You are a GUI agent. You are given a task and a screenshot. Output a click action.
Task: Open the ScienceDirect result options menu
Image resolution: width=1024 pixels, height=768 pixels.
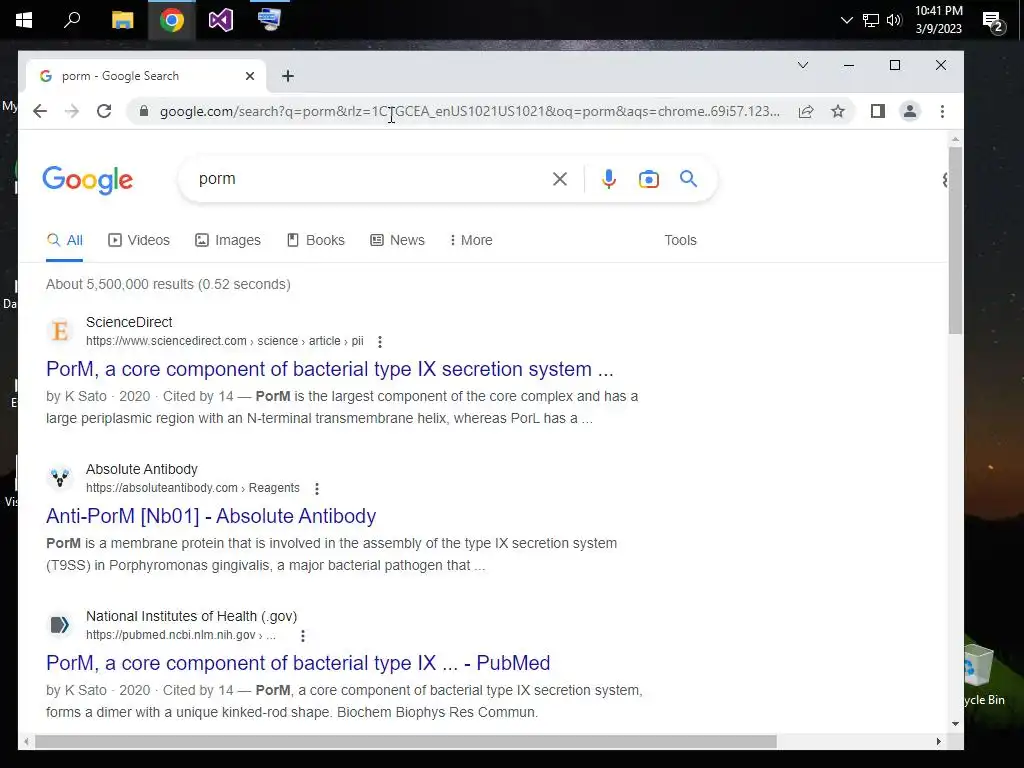[379, 342]
